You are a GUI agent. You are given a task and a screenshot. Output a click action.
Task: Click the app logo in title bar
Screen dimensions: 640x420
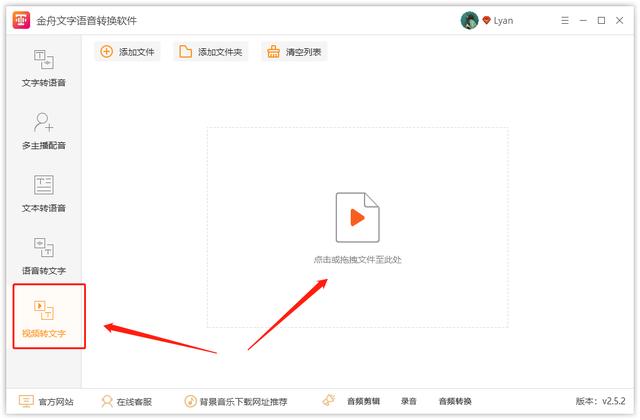tap(21, 20)
